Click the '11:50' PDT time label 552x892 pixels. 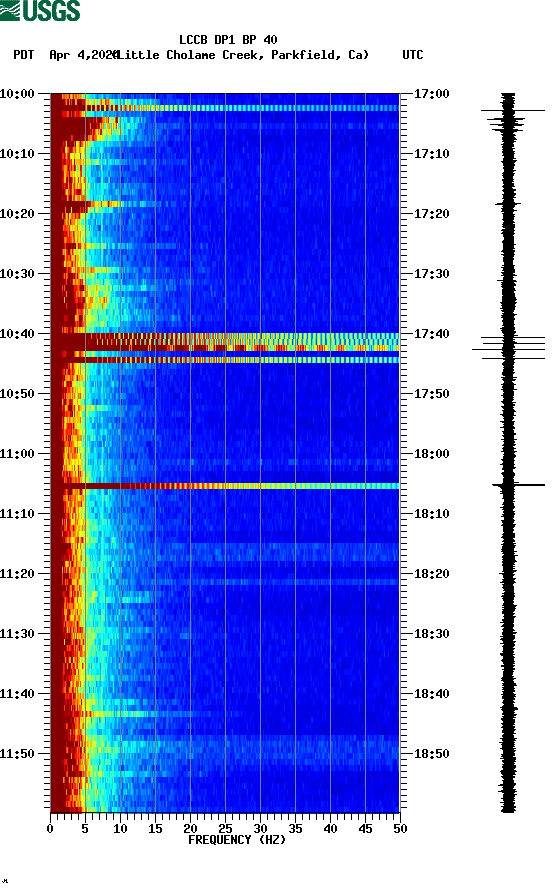17,754
